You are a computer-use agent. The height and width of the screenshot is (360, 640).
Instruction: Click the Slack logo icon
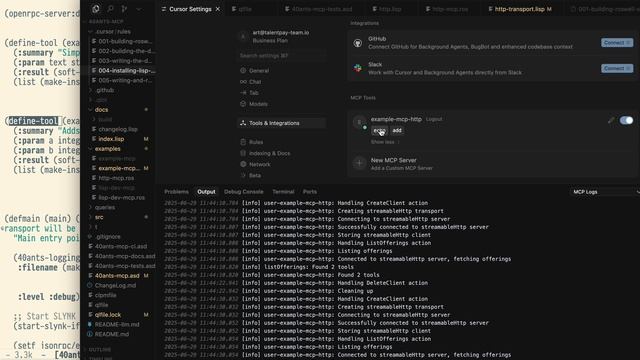point(358,68)
